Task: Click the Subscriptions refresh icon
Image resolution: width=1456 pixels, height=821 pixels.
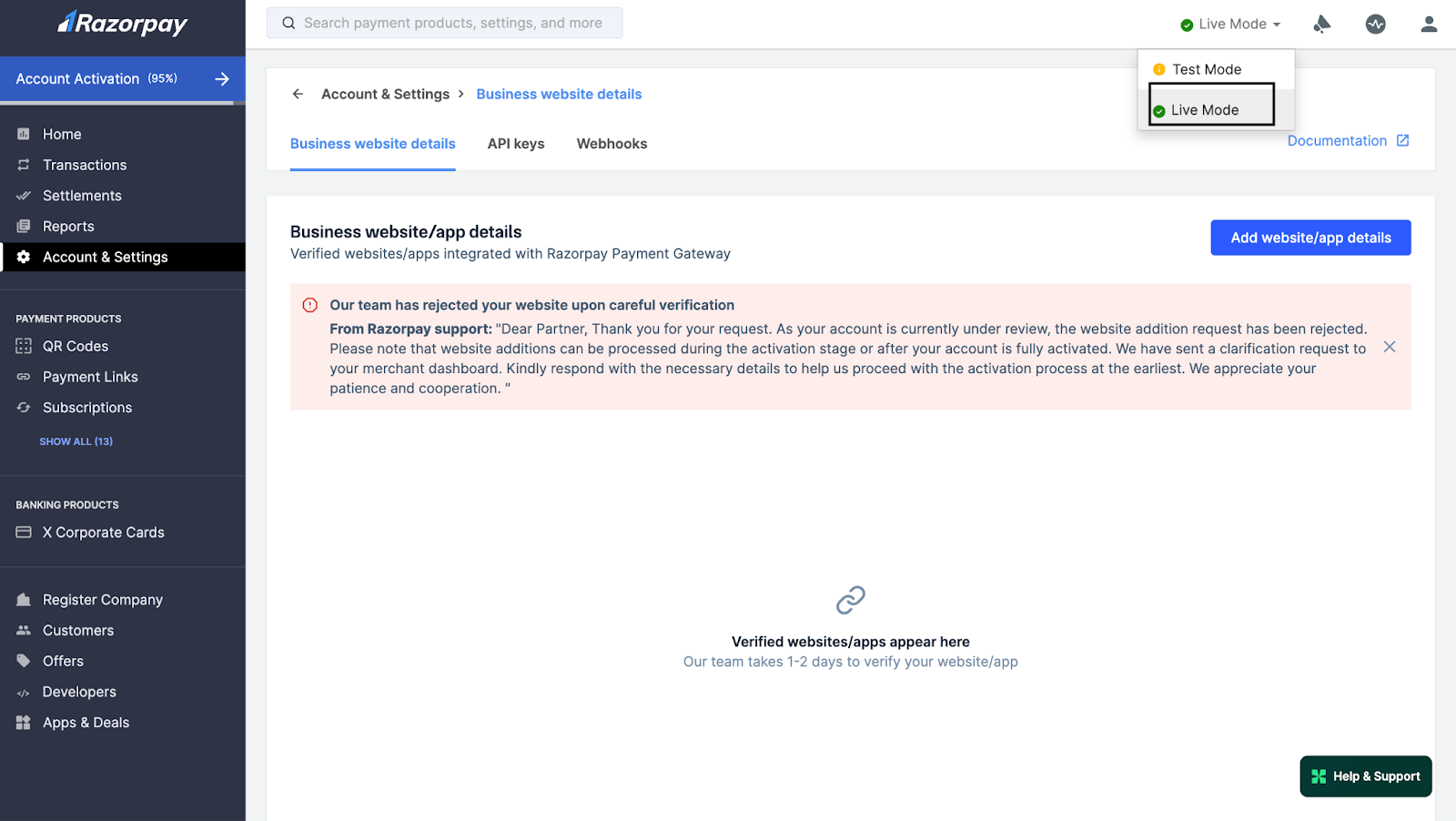Action: (x=24, y=408)
